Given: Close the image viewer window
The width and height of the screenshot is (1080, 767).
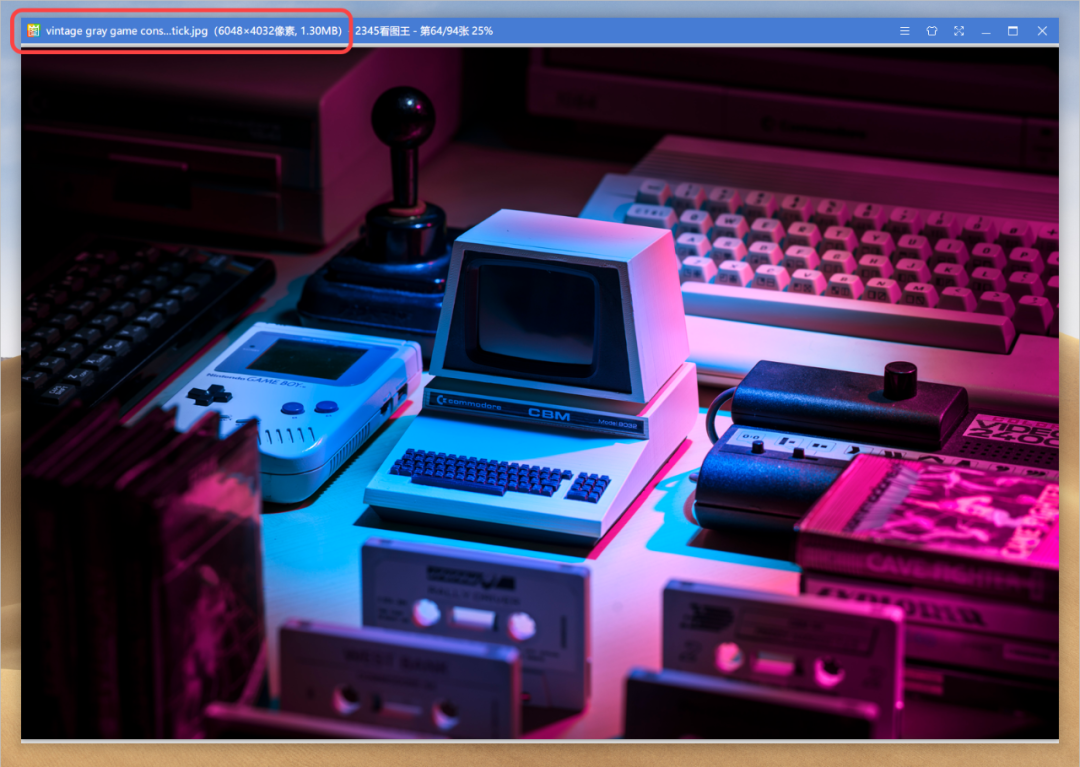Looking at the screenshot, I should (x=1042, y=31).
